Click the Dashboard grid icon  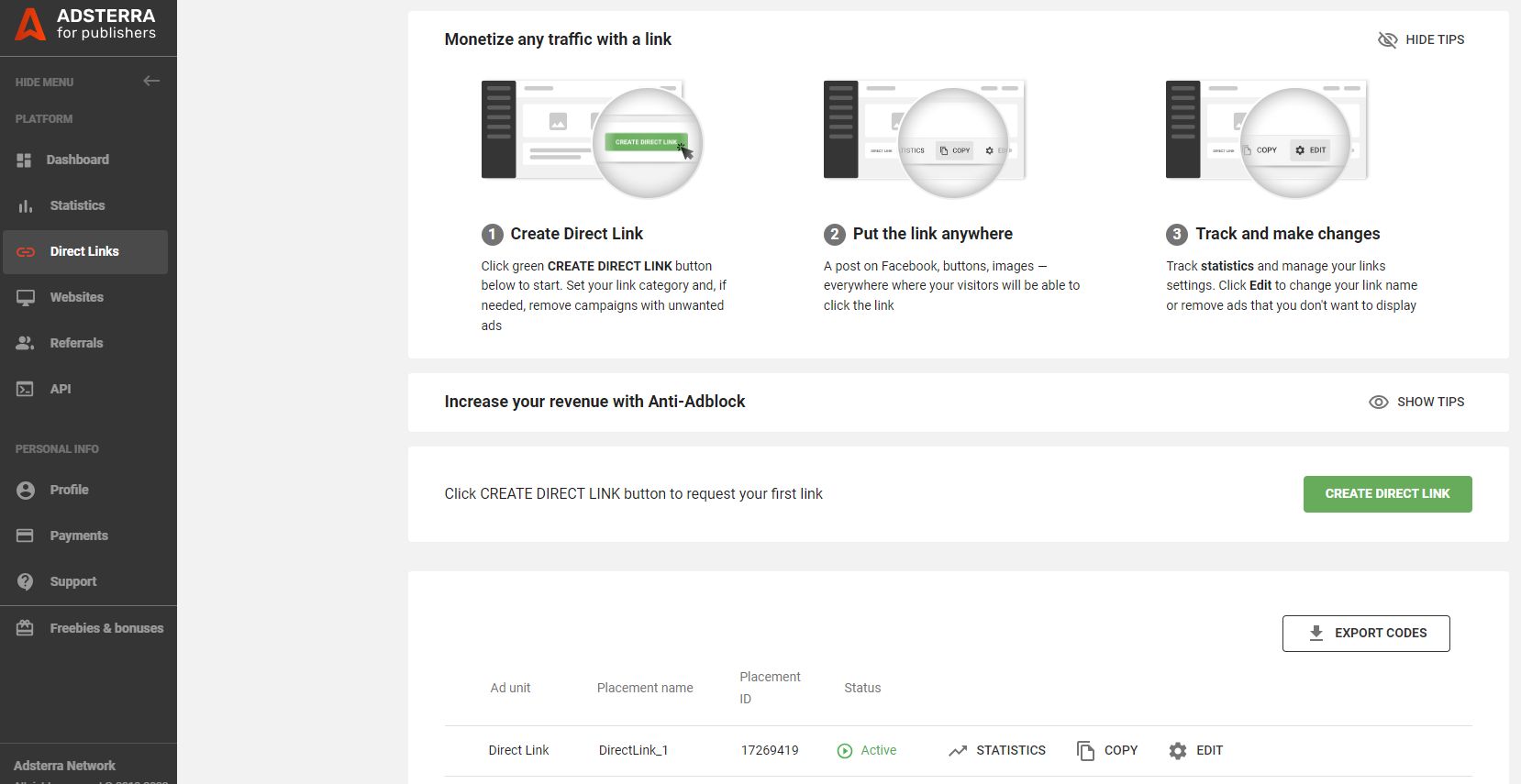tap(25, 160)
